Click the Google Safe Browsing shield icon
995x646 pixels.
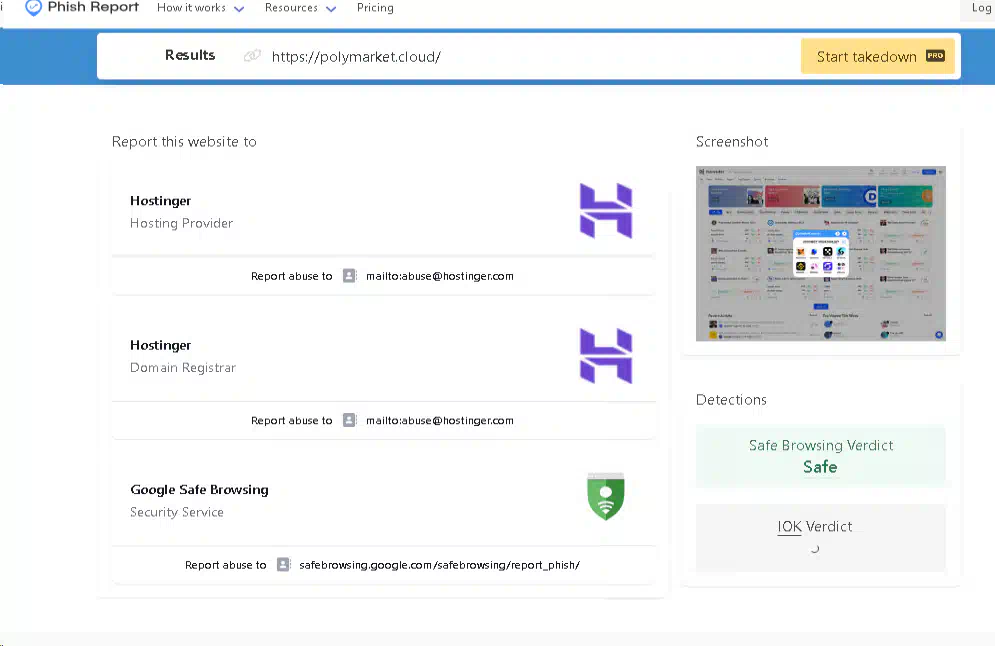606,496
